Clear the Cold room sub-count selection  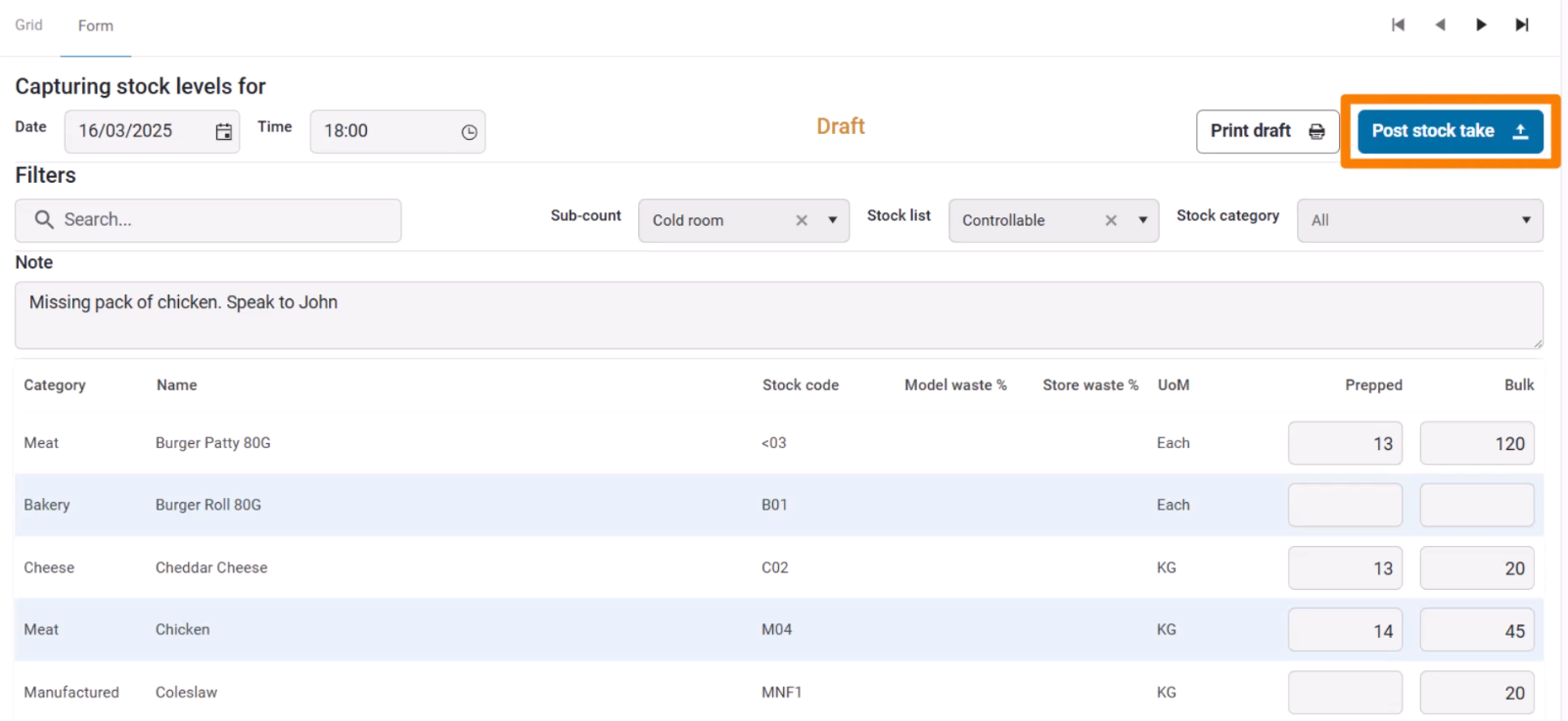click(802, 221)
